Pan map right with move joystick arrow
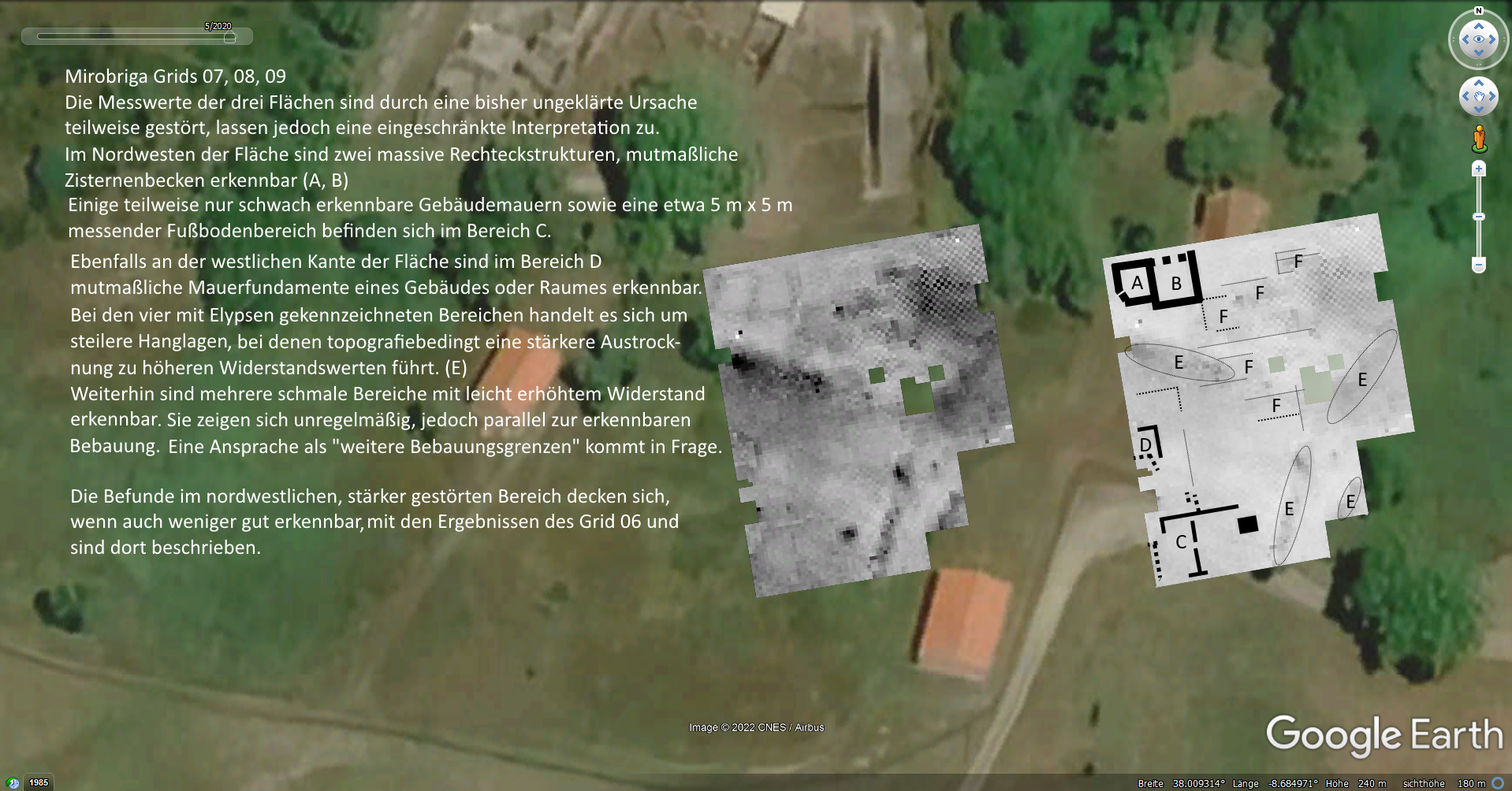This screenshot has height=791, width=1512. click(1492, 96)
